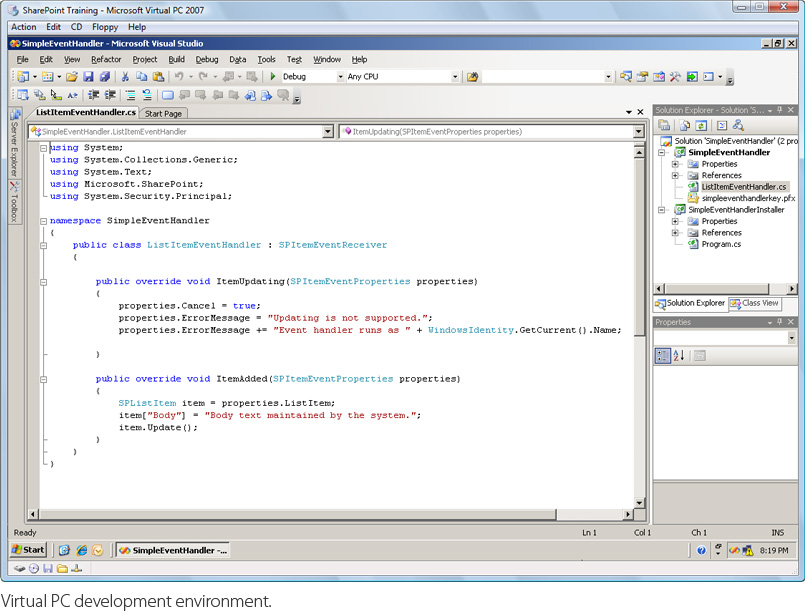Click Show All Files in Solution Explorer
This screenshot has height=611, width=805.
pyautogui.click(x=685, y=125)
